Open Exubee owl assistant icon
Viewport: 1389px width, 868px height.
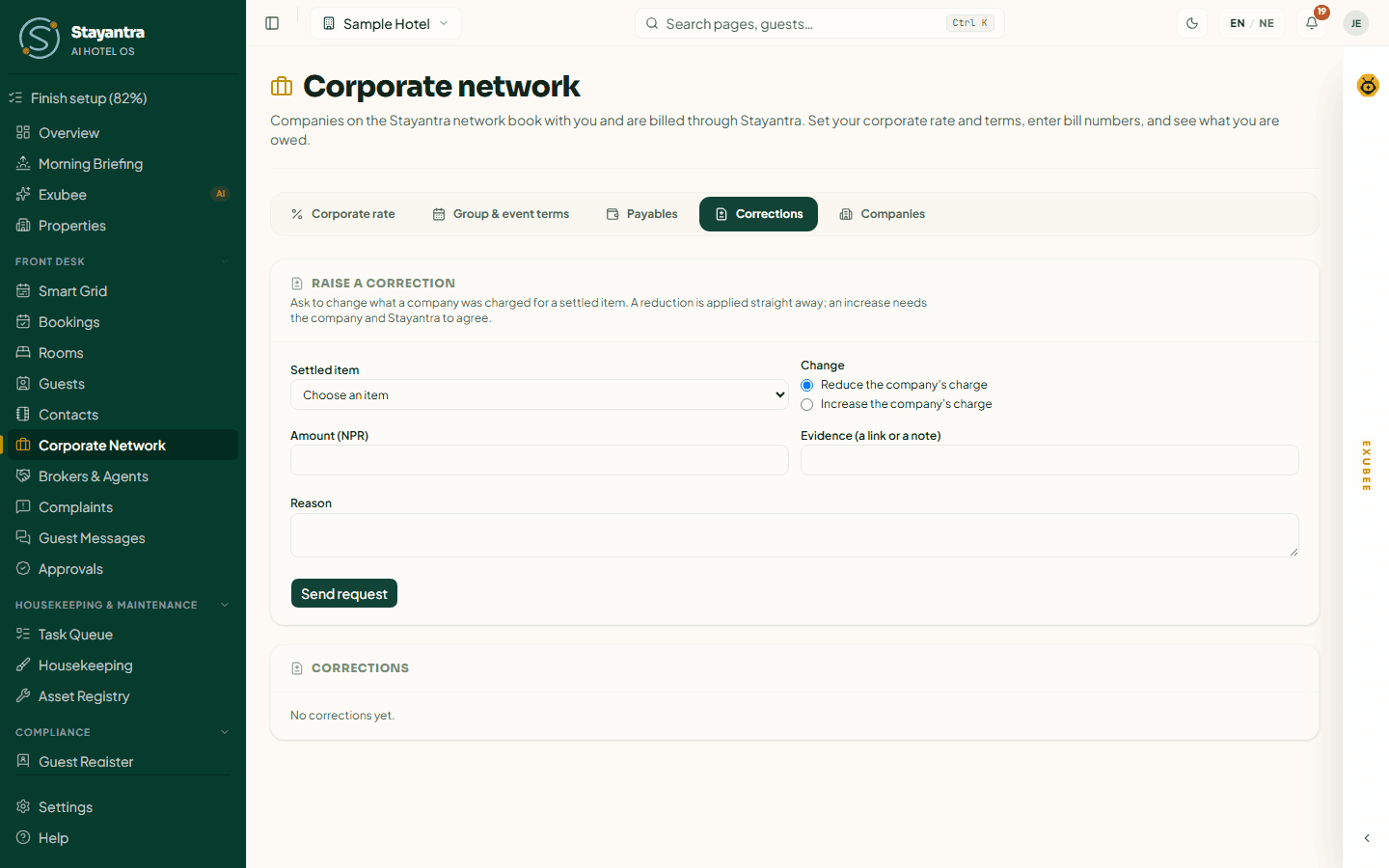pos(1368,86)
